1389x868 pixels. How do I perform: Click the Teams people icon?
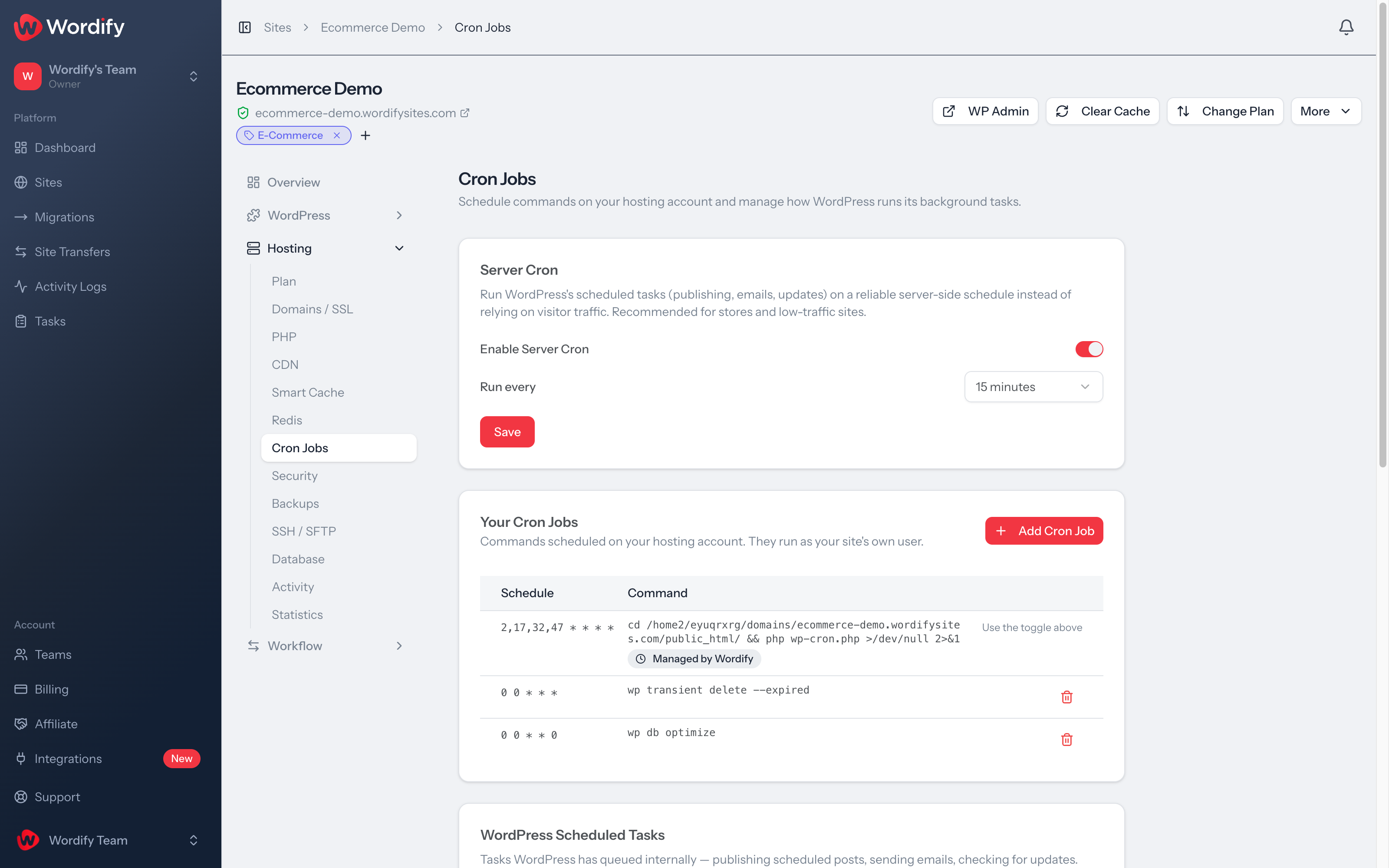click(x=21, y=654)
